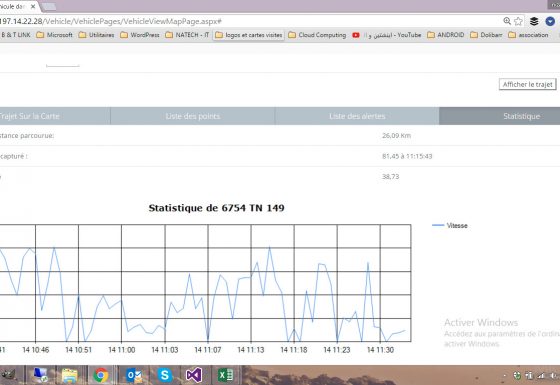Open the Cloud Computing bookmarks folder
This screenshot has width=560, height=385.
317,35
